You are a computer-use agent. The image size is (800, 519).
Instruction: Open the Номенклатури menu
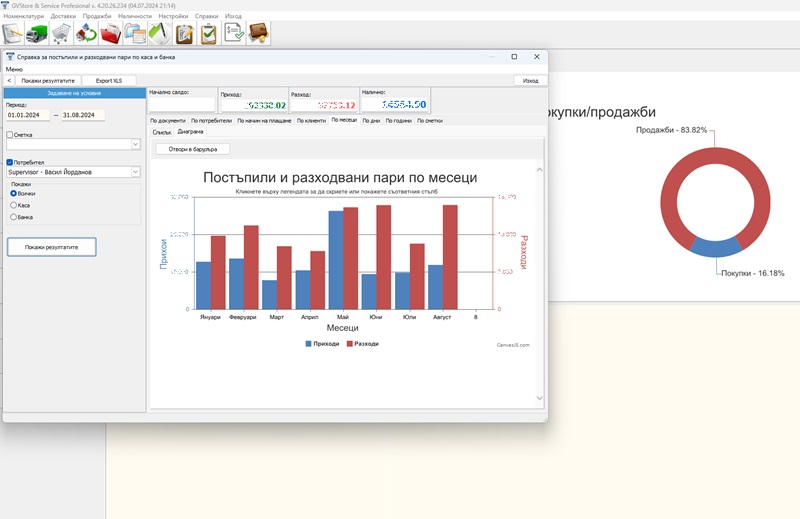(23, 16)
